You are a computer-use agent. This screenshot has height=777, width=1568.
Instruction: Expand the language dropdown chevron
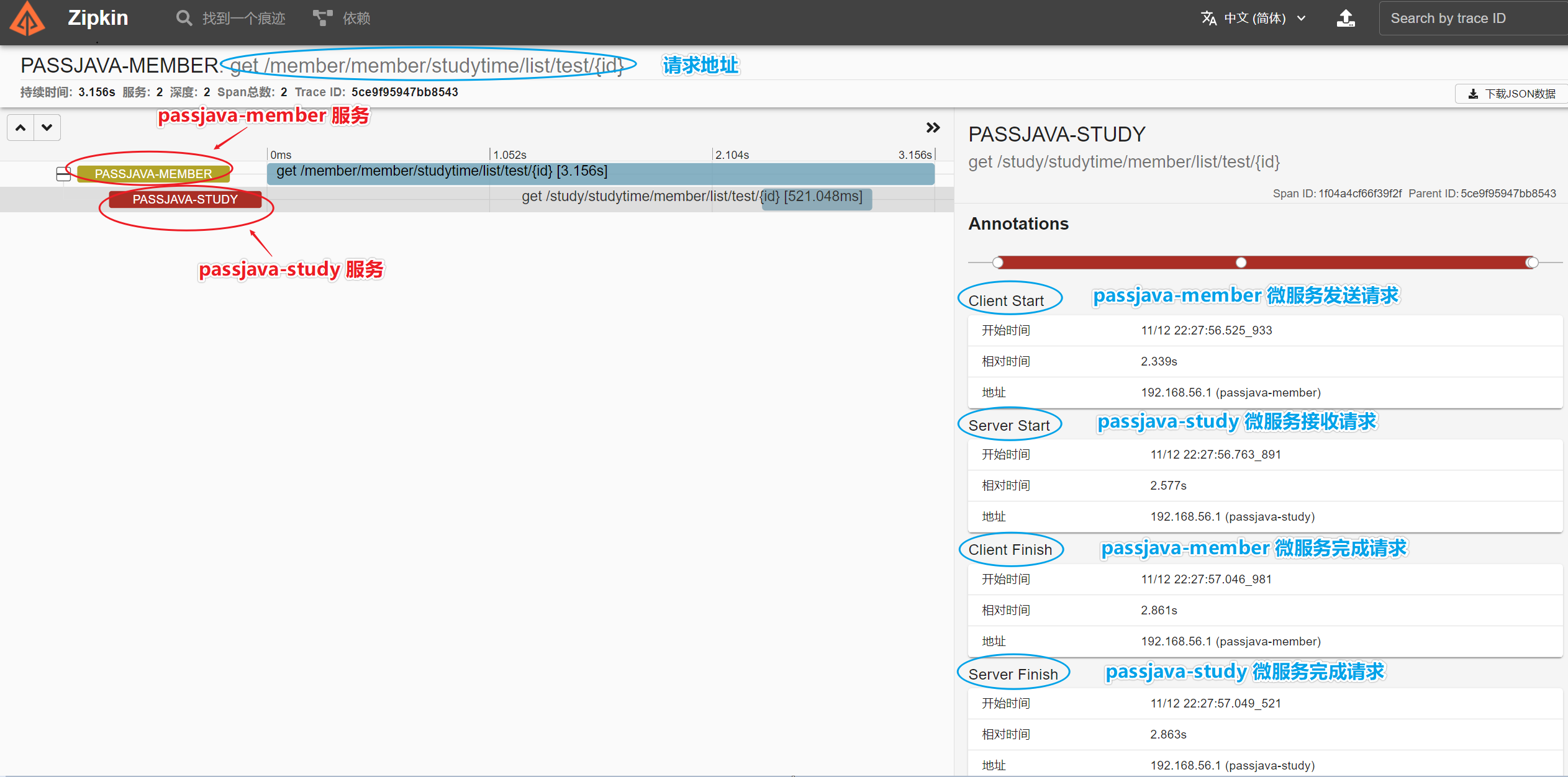point(1302,19)
